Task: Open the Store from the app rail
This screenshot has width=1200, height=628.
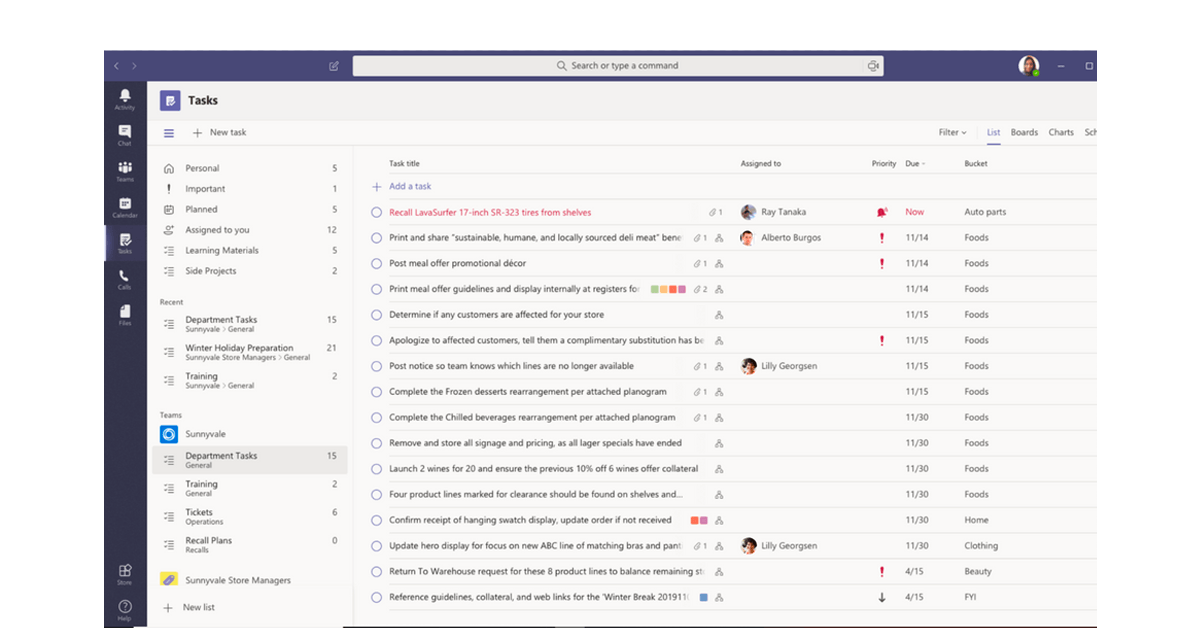Action: [125, 574]
